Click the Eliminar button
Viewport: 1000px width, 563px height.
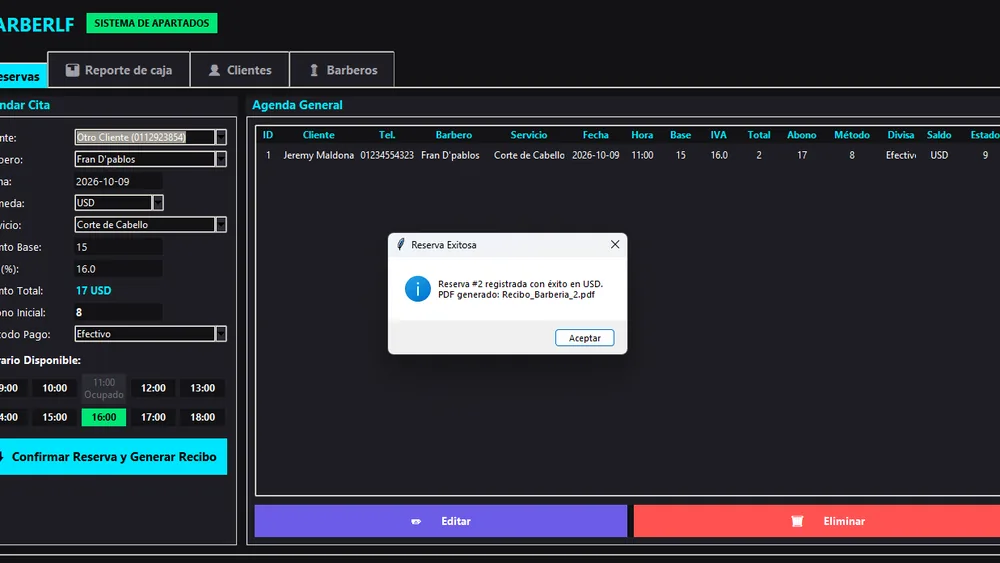(817, 521)
